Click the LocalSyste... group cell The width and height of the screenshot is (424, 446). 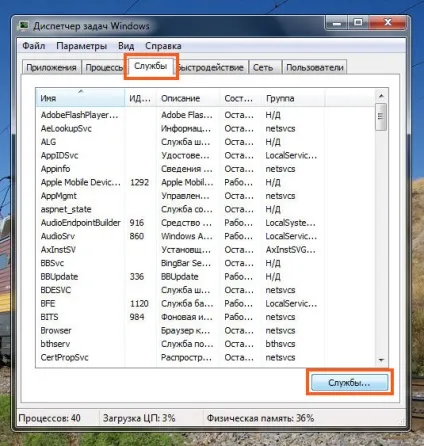click(290, 223)
